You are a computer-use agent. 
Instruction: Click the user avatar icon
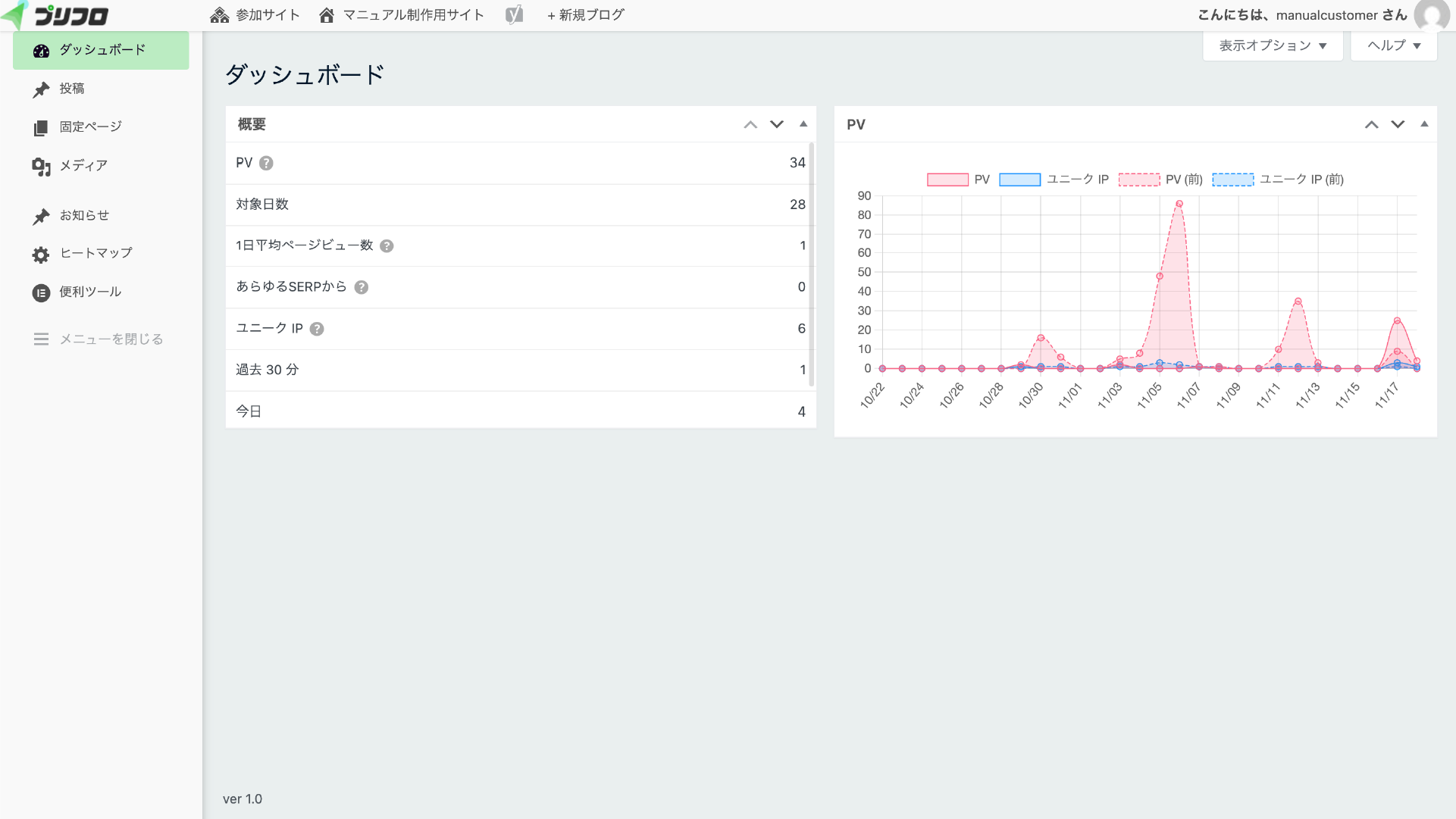pos(1432,15)
